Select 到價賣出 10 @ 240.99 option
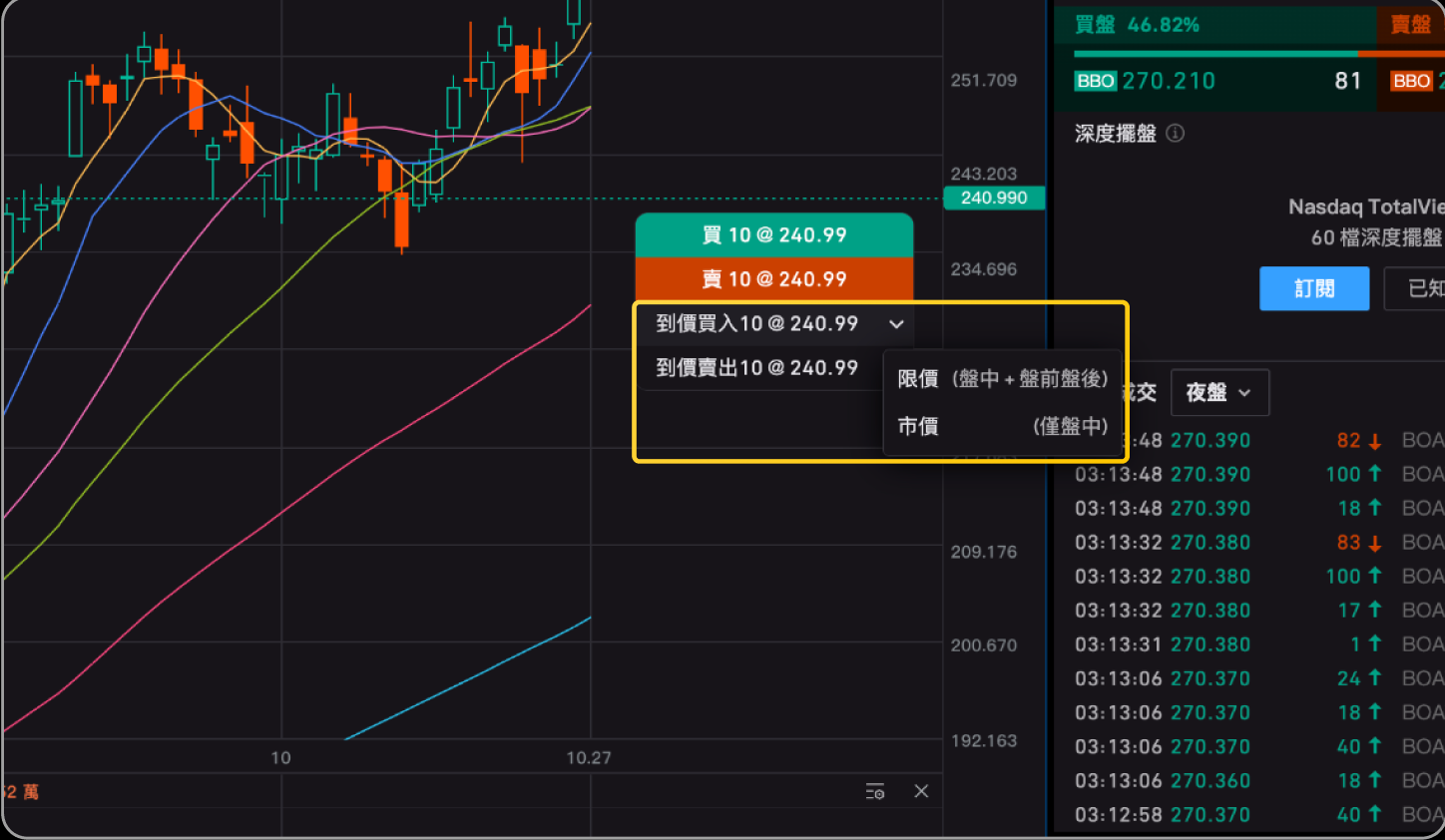Image resolution: width=1445 pixels, height=840 pixels. point(756,368)
